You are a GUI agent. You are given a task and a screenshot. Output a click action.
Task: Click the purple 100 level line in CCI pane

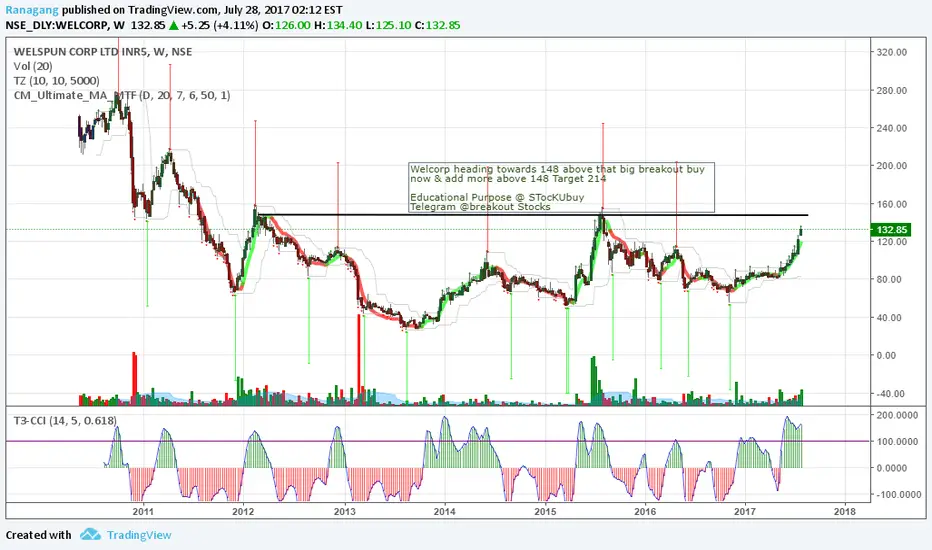tap(438, 441)
